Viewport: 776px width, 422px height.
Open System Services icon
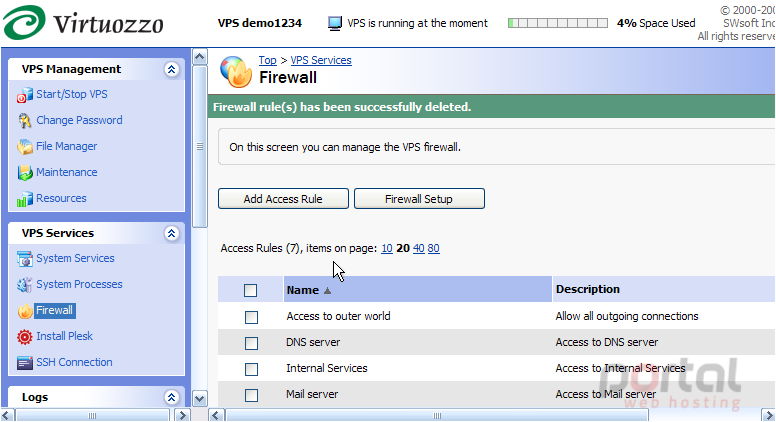point(25,259)
